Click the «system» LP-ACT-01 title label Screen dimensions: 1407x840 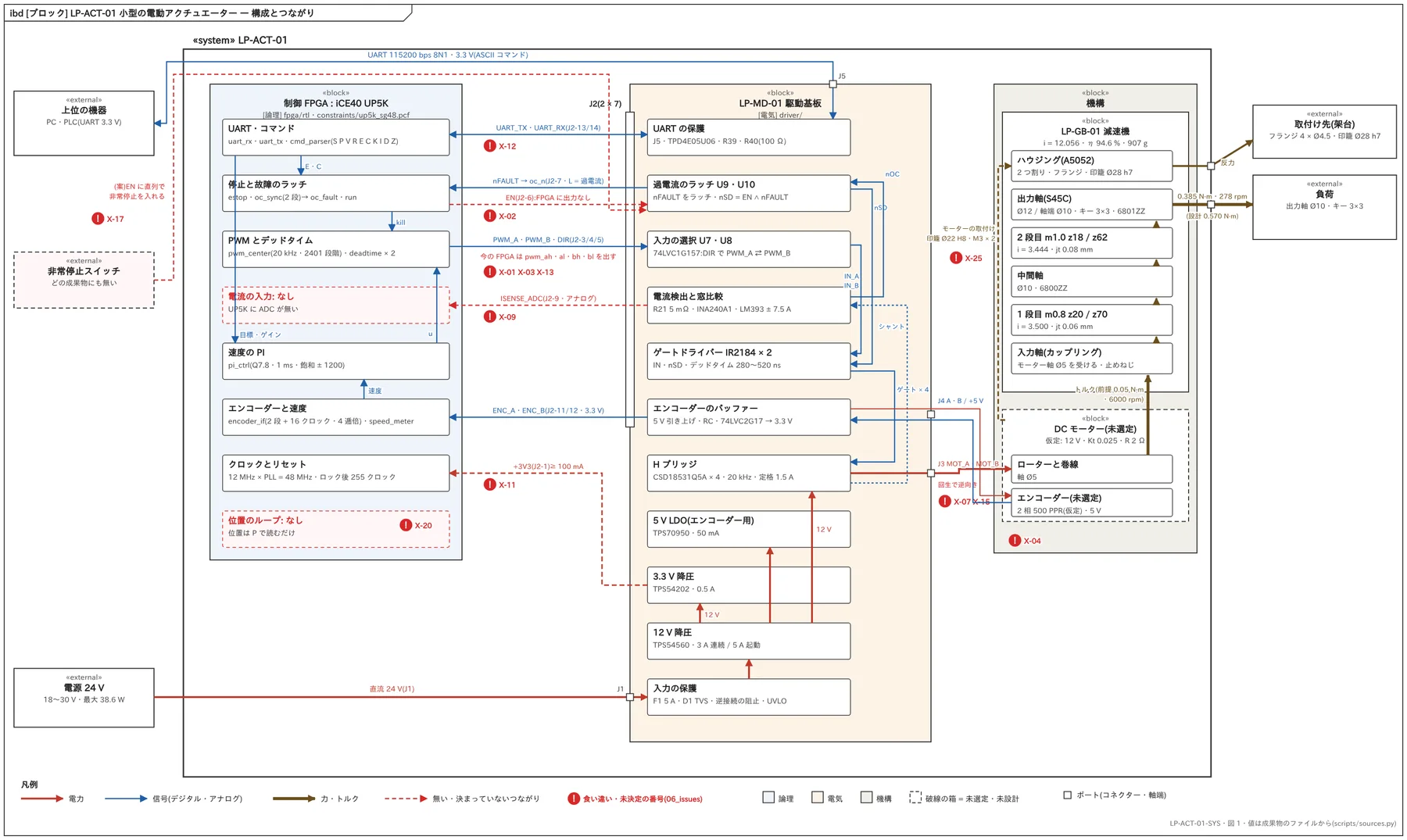point(240,40)
